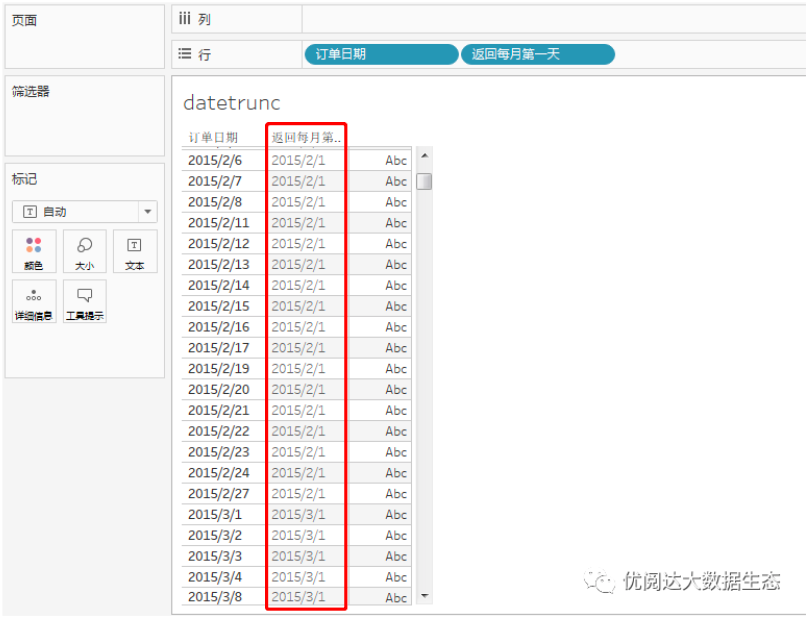Click the datetrunc worksheet title
Viewport: 810px width, 620px height.
232,103
